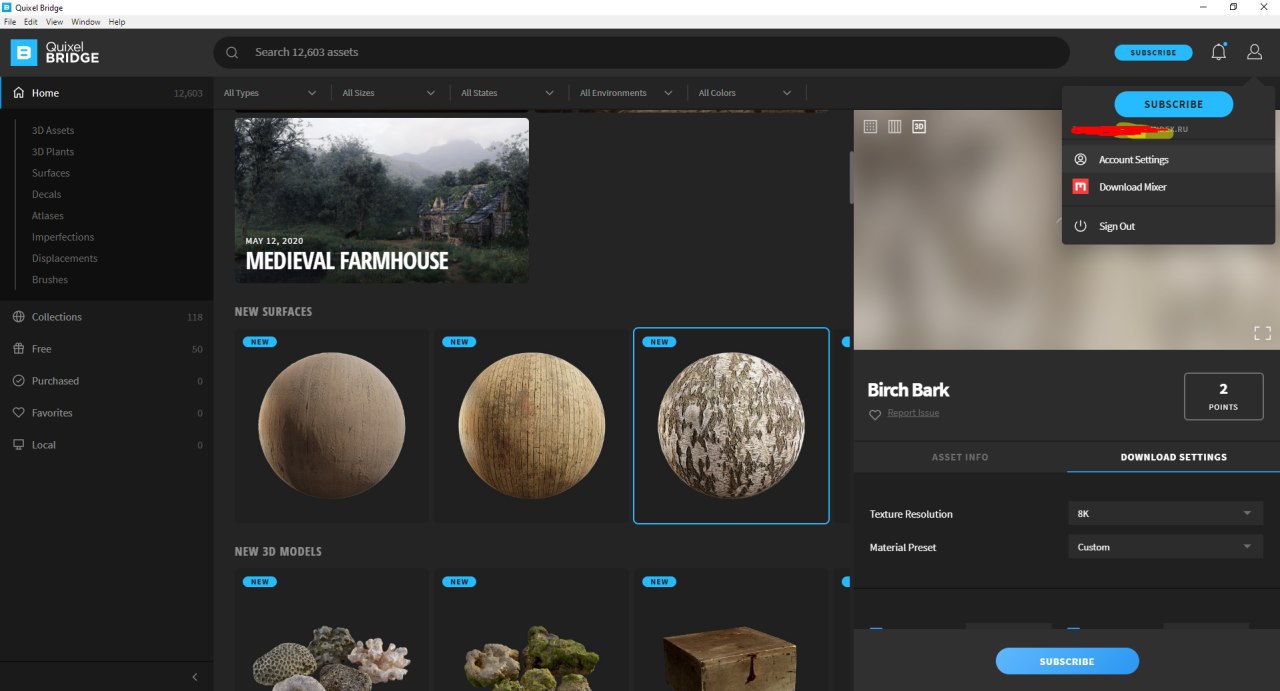Select Surfaces category

[x=51, y=173]
